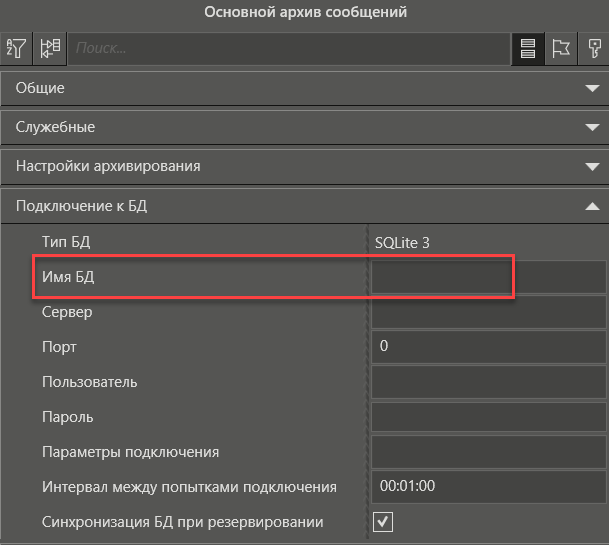Click the Подключение к БД collapse arrow
The width and height of the screenshot is (609, 545).
click(x=592, y=206)
